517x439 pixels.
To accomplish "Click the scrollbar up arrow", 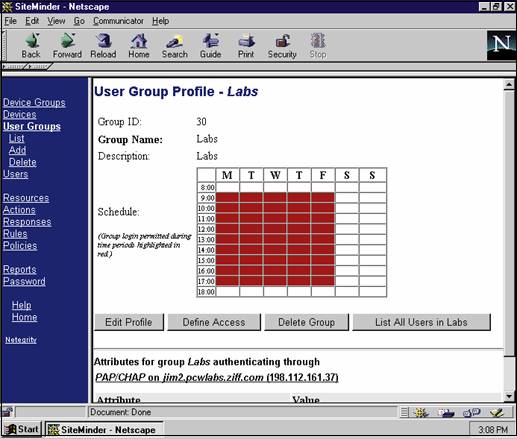I will [509, 85].
